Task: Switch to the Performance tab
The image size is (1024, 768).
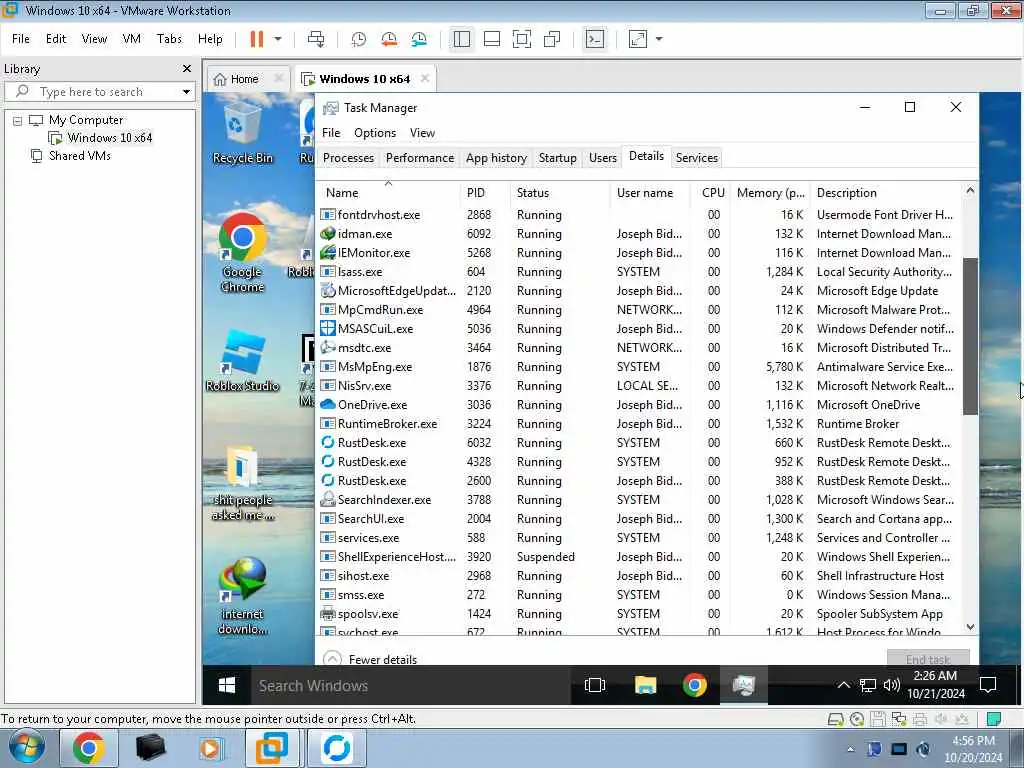Action: [x=420, y=158]
